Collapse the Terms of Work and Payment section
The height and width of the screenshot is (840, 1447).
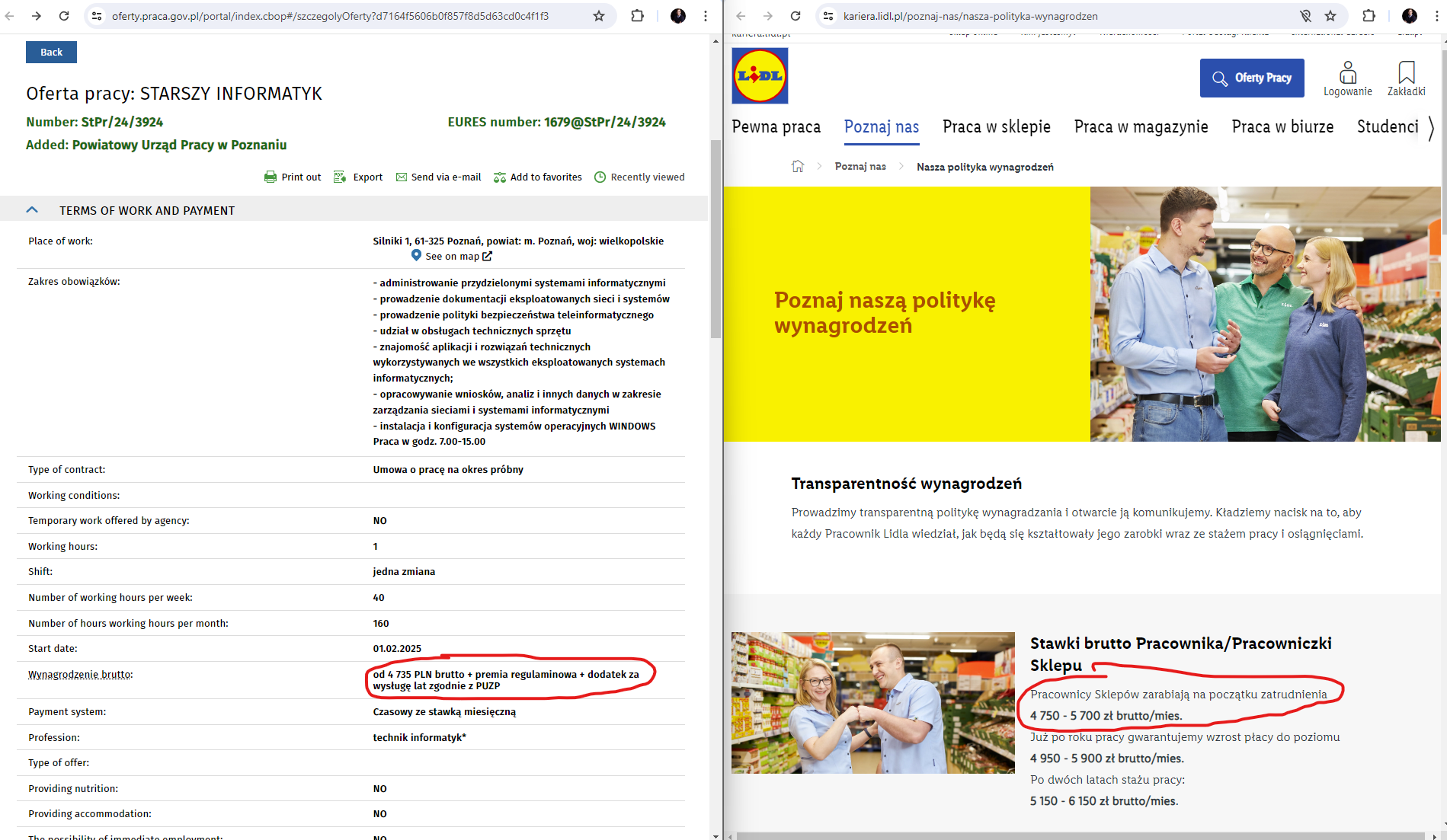(32, 210)
